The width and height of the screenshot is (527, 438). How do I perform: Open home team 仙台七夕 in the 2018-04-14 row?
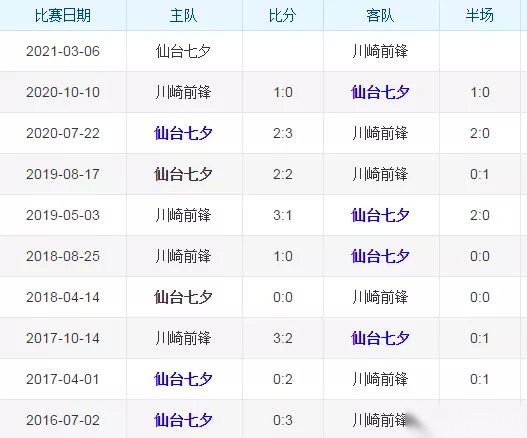tap(184, 297)
